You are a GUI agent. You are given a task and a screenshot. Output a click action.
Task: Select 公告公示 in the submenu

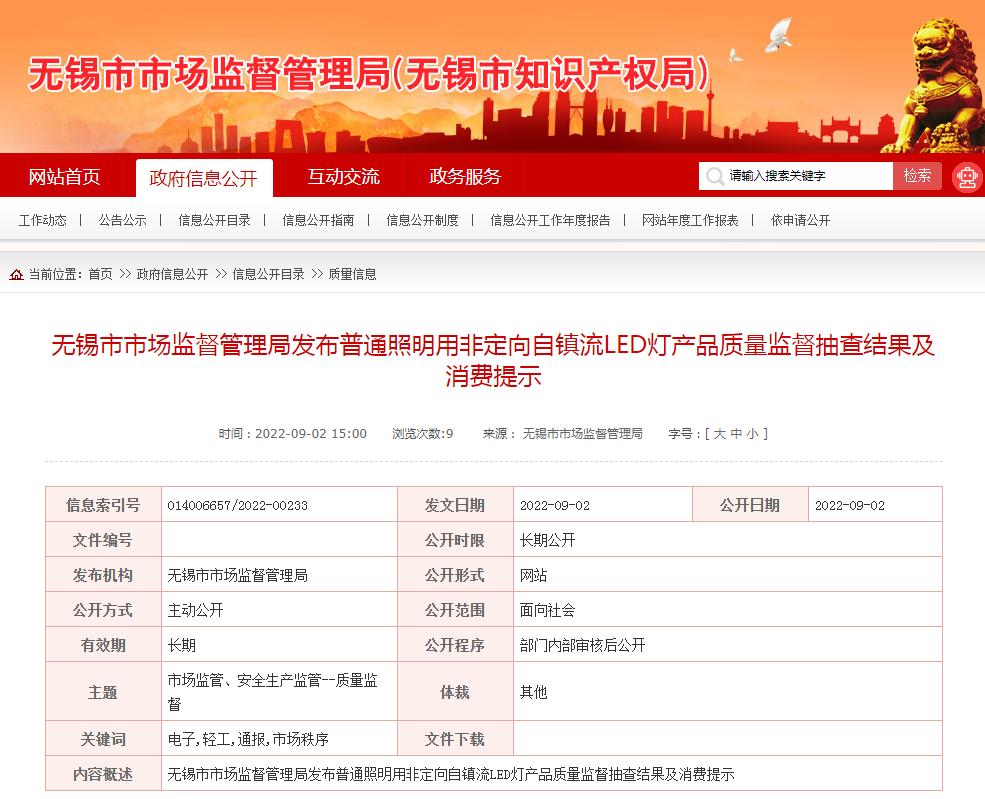coord(122,220)
